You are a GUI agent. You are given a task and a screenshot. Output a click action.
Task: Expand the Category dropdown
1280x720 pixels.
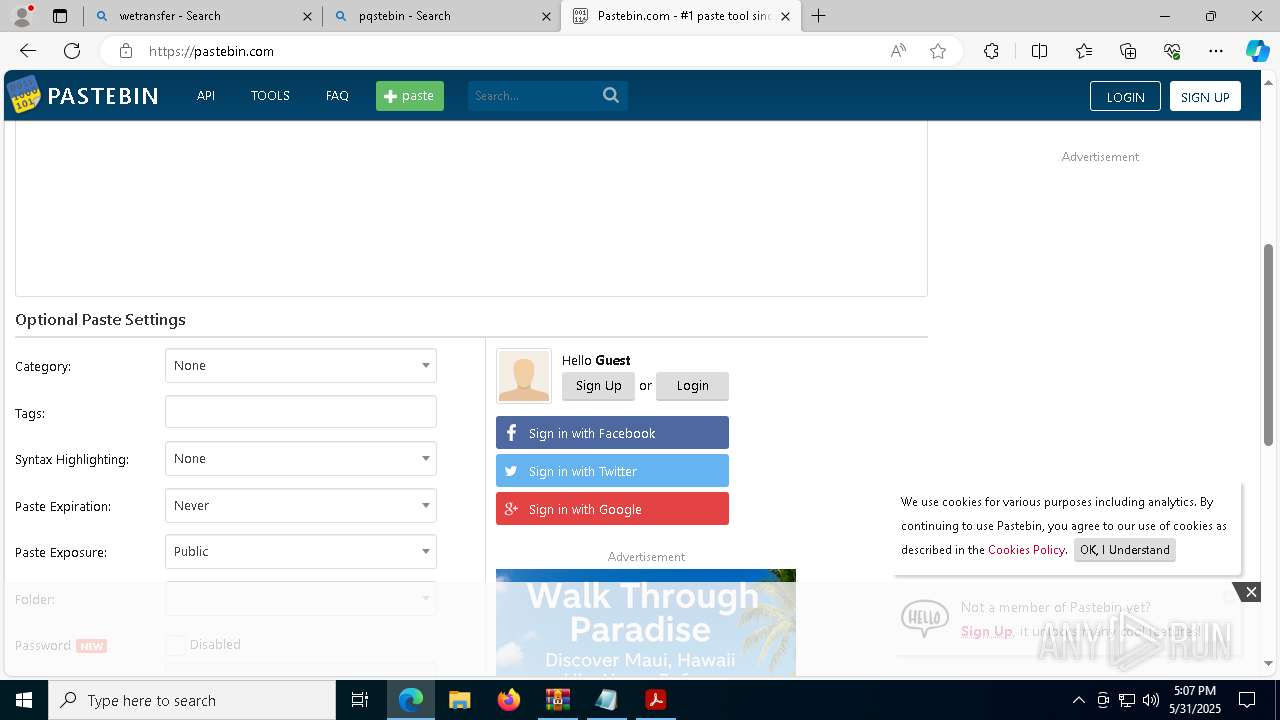(301, 365)
